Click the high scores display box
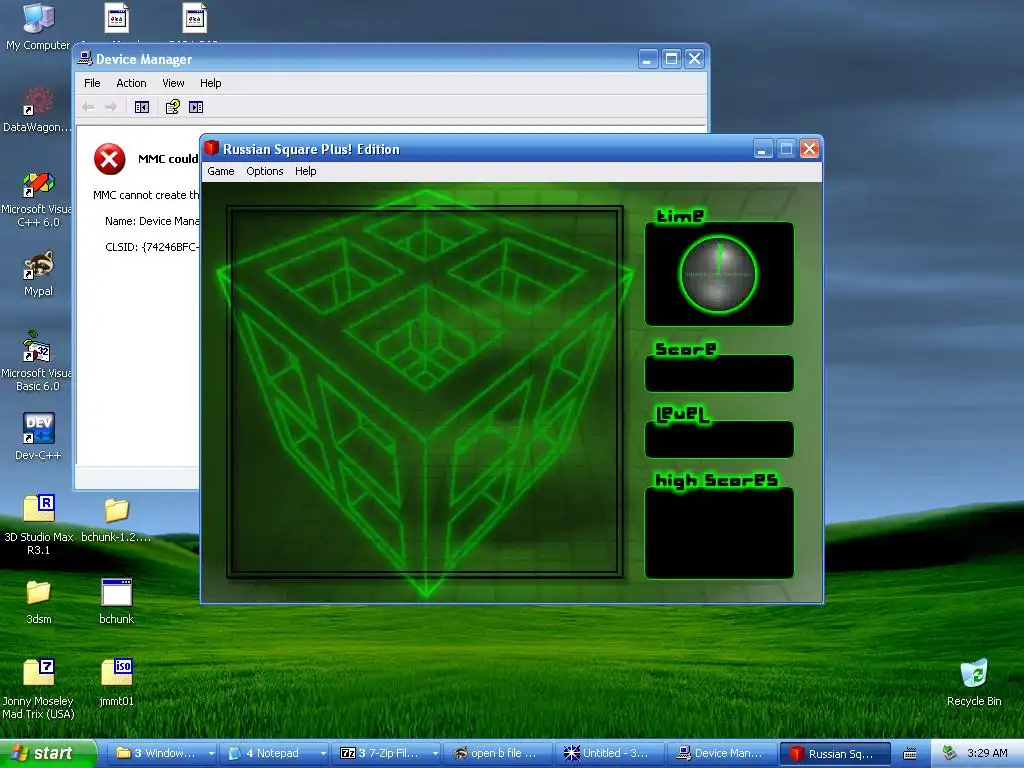The width and height of the screenshot is (1024, 768). pyautogui.click(x=719, y=533)
